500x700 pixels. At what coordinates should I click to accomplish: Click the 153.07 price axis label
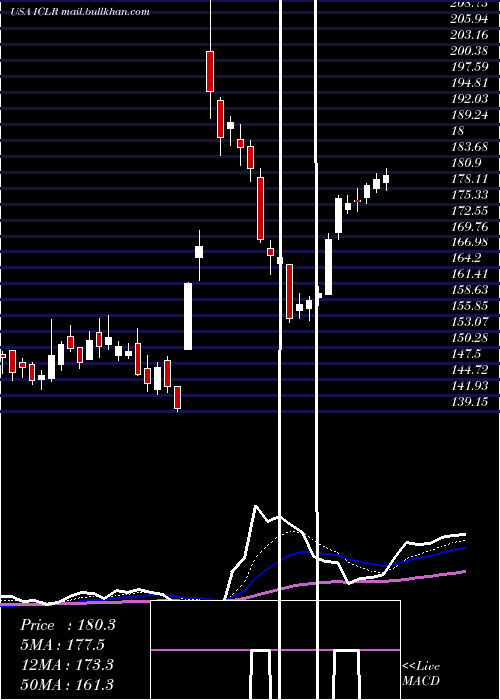point(469,322)
